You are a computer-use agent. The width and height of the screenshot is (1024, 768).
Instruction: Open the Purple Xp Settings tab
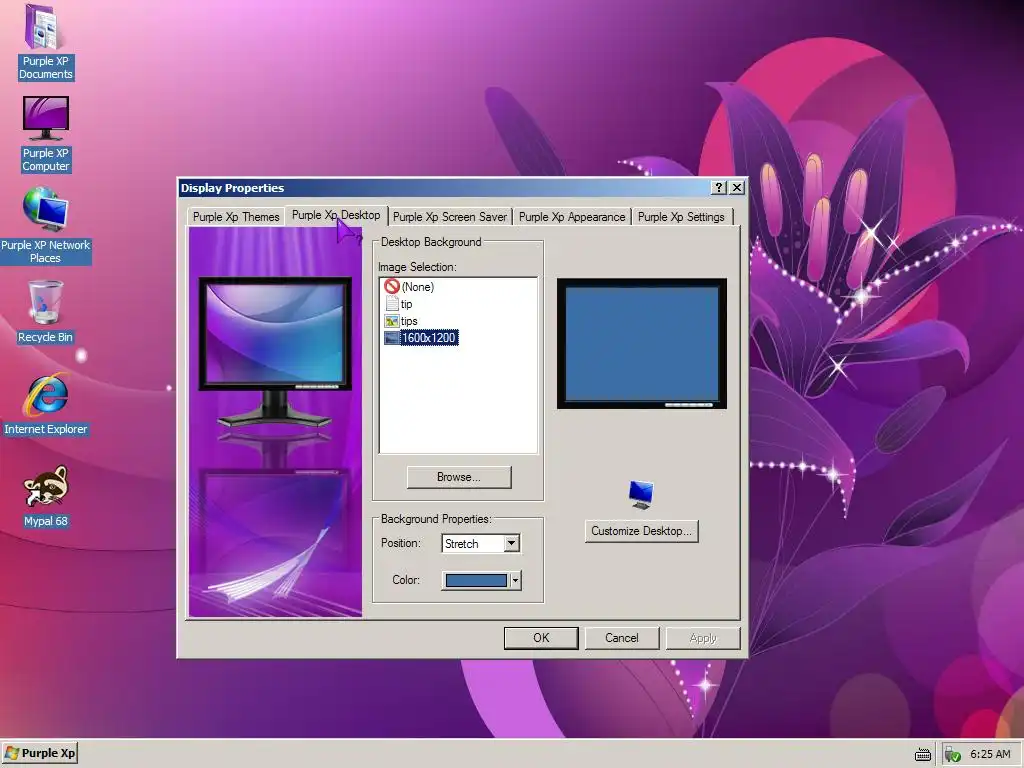[x=681, y=217]
